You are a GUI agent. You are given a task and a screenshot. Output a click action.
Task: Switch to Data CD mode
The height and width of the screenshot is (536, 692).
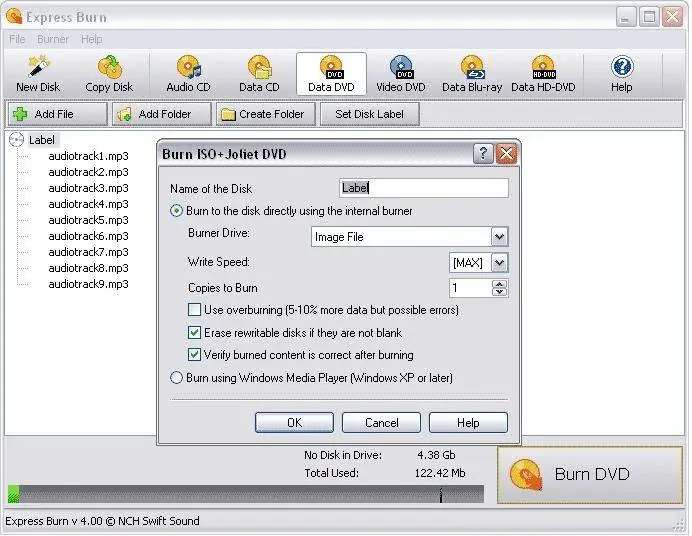tap(259, 74)
